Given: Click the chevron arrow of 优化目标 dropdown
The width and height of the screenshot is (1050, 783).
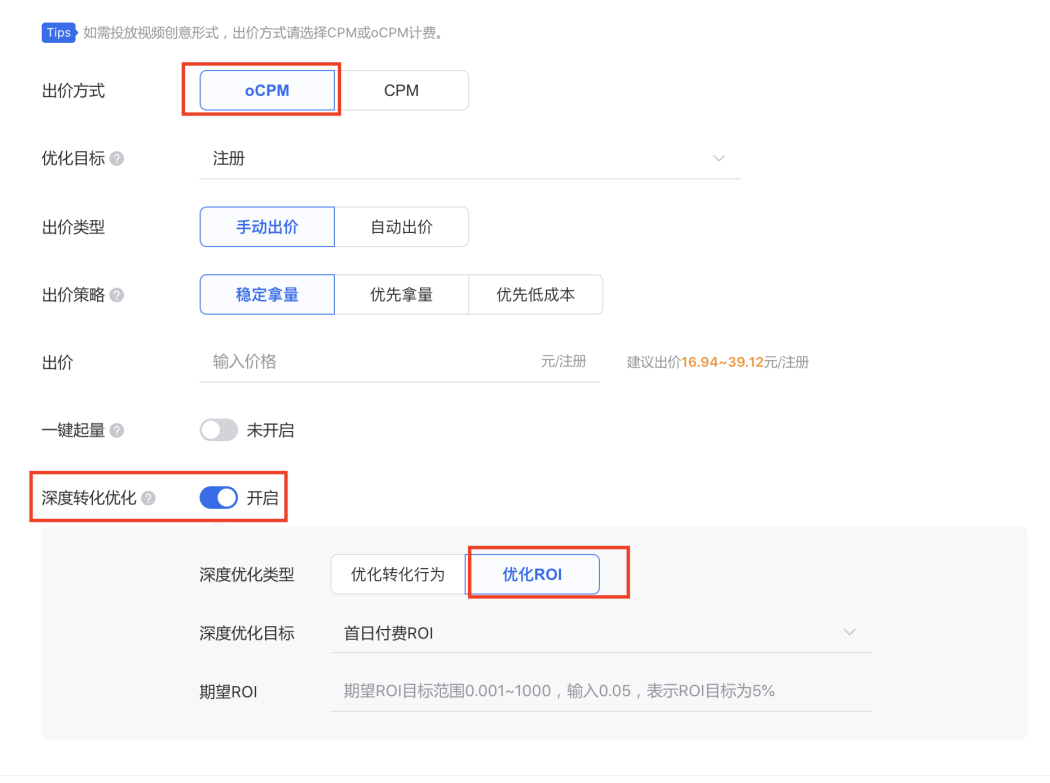Looking at the screenshot, I should tap(719, 159).
